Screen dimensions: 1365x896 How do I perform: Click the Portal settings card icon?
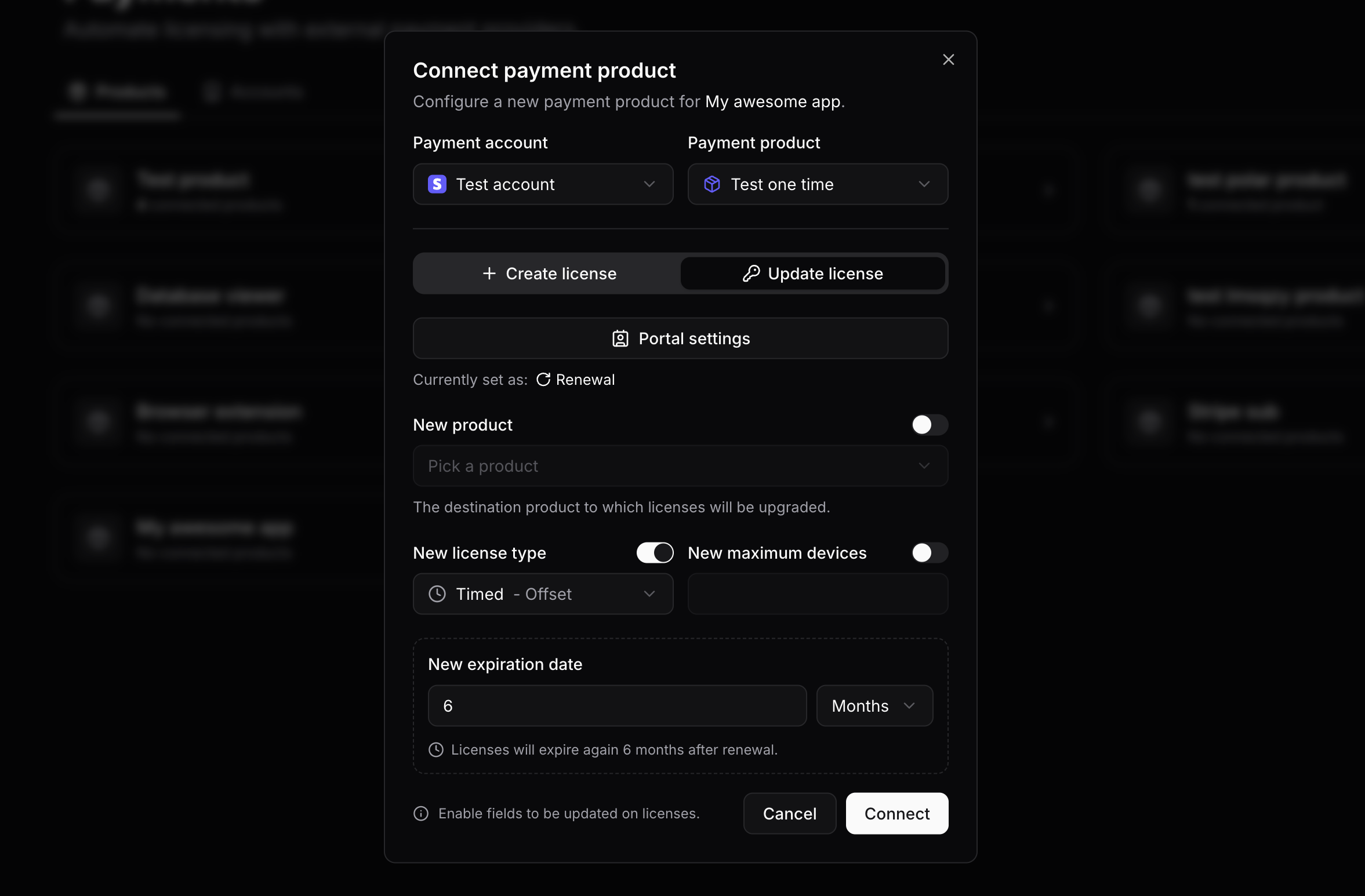(x=620, y=338)
